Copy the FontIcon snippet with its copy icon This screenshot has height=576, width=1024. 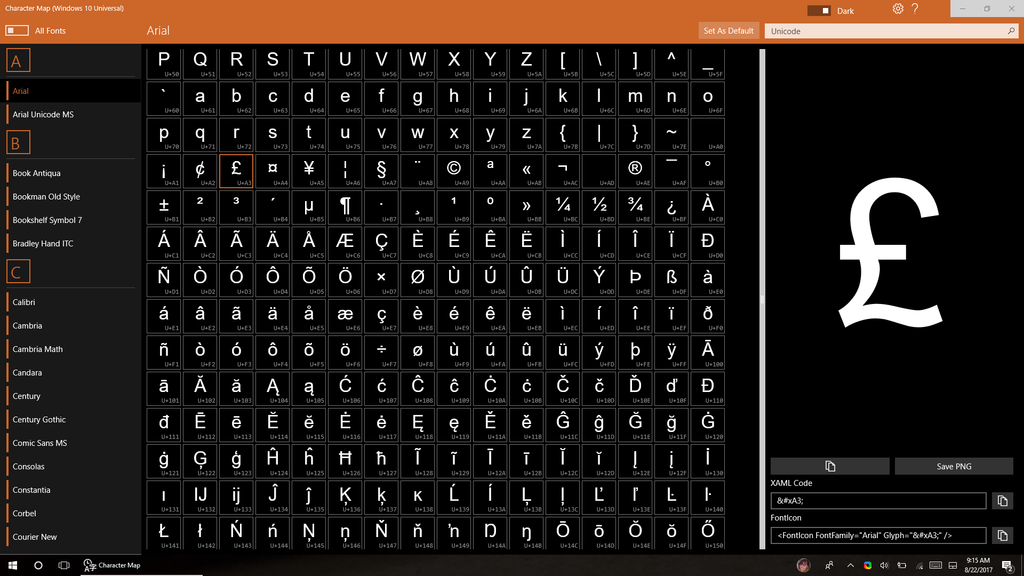pyautogui.click(x=1003, y=534)
